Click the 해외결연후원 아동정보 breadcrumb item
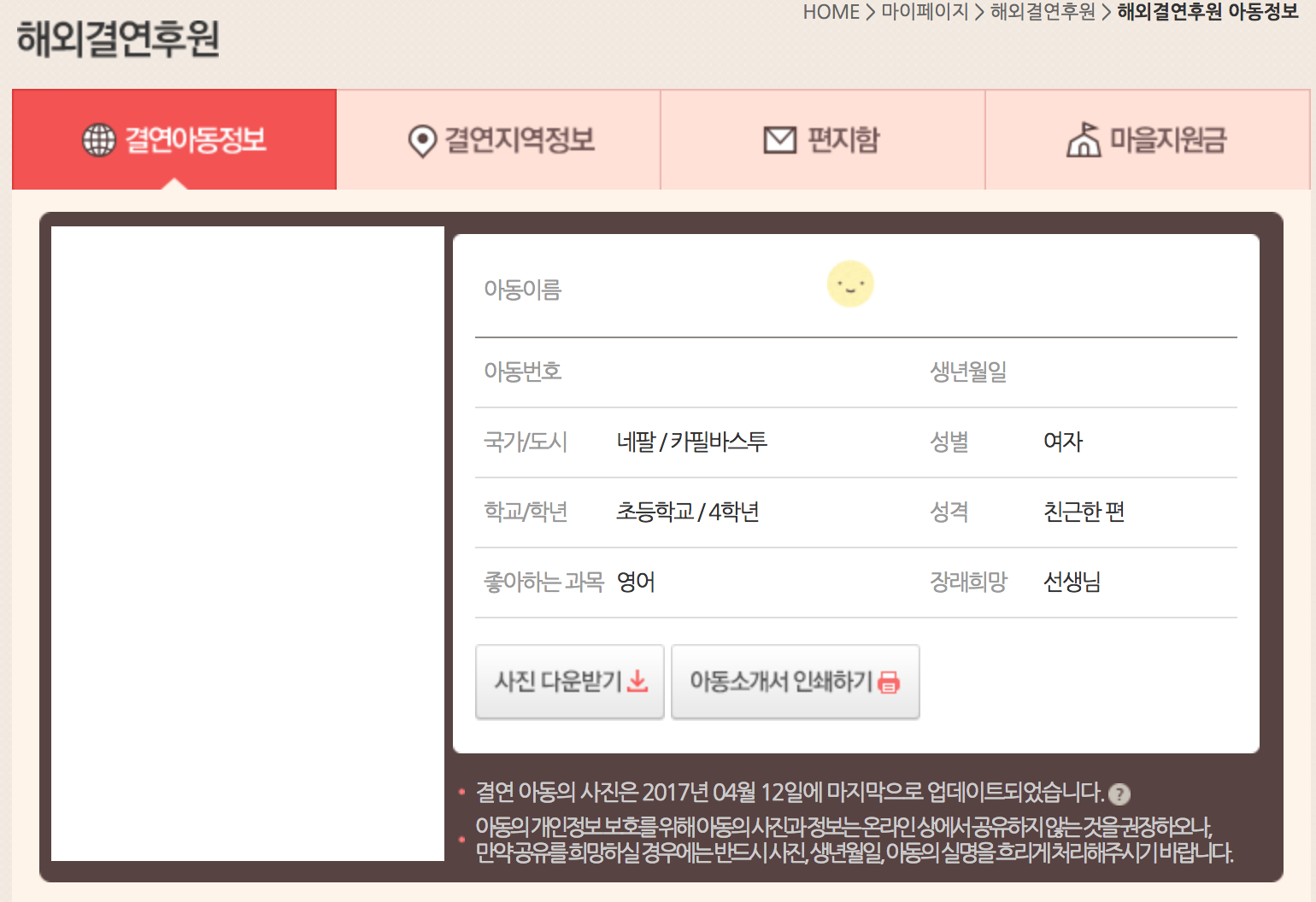The image size is (1316, 902). pos(1207,12)
